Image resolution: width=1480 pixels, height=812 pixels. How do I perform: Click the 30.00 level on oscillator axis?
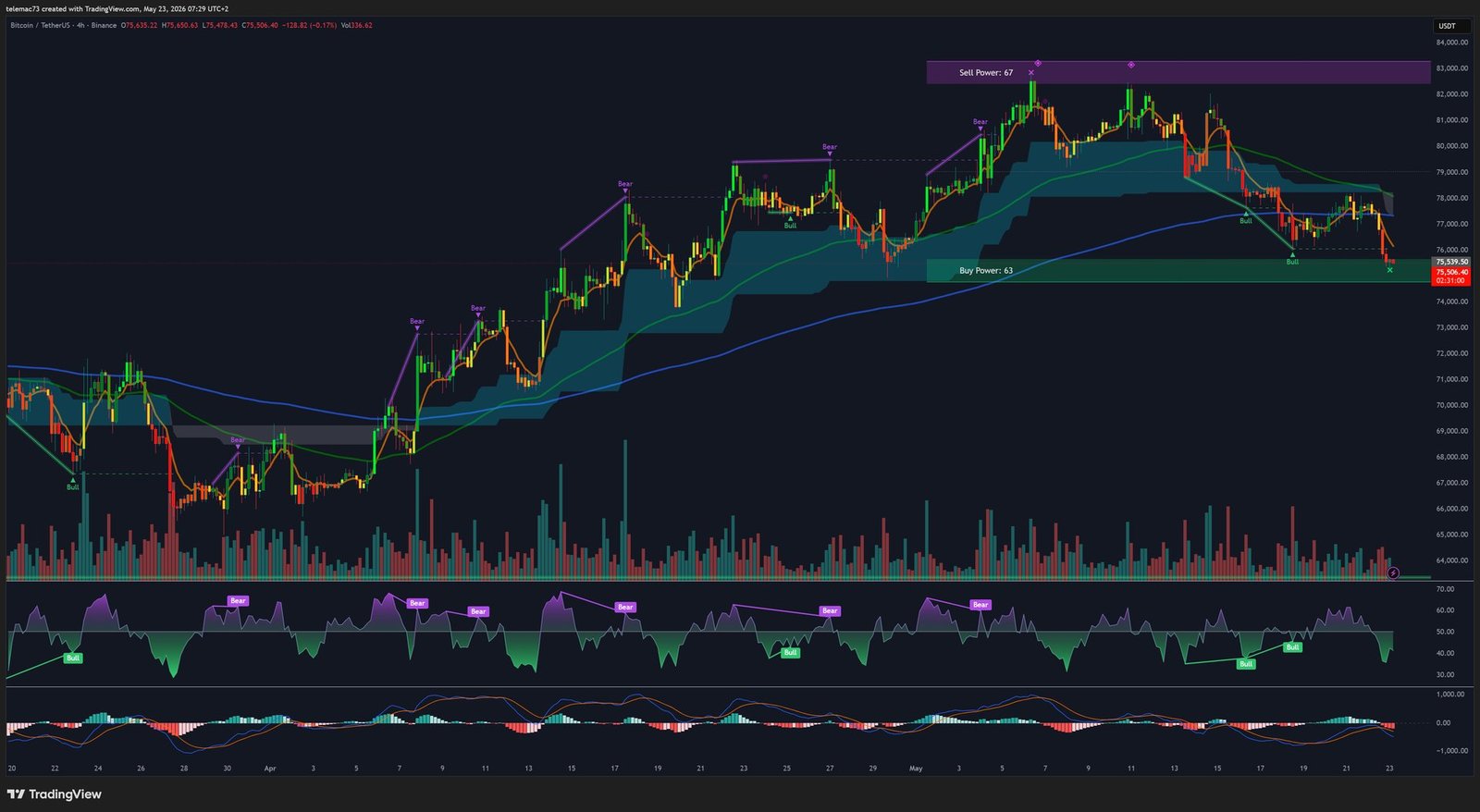[1445, 675]
